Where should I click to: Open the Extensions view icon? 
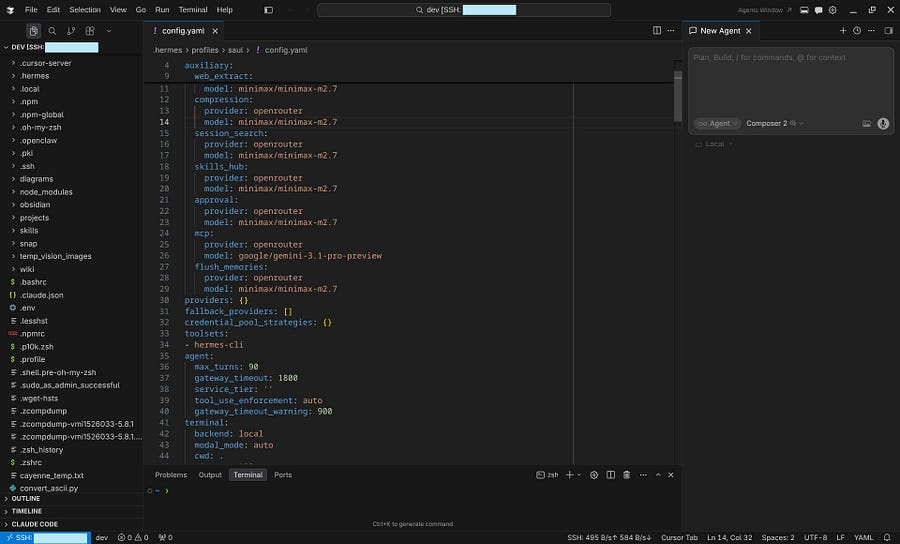tap(90, 31)
